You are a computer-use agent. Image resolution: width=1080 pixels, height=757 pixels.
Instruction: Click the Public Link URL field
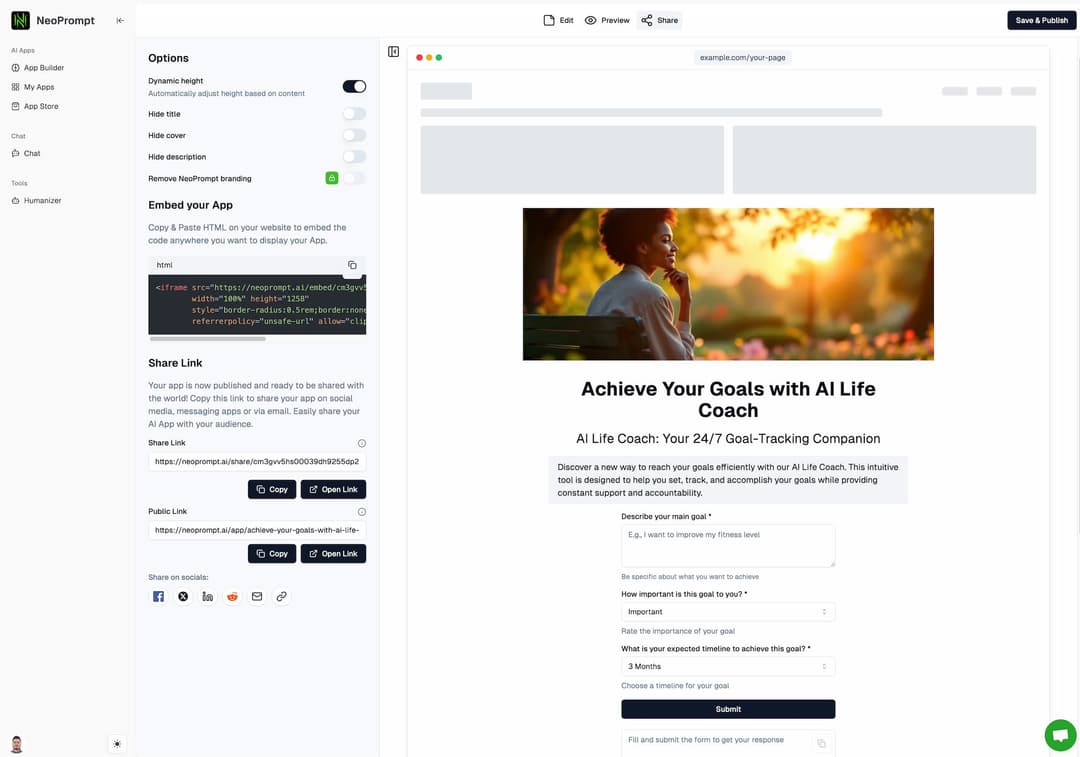[x=257, y=530]
